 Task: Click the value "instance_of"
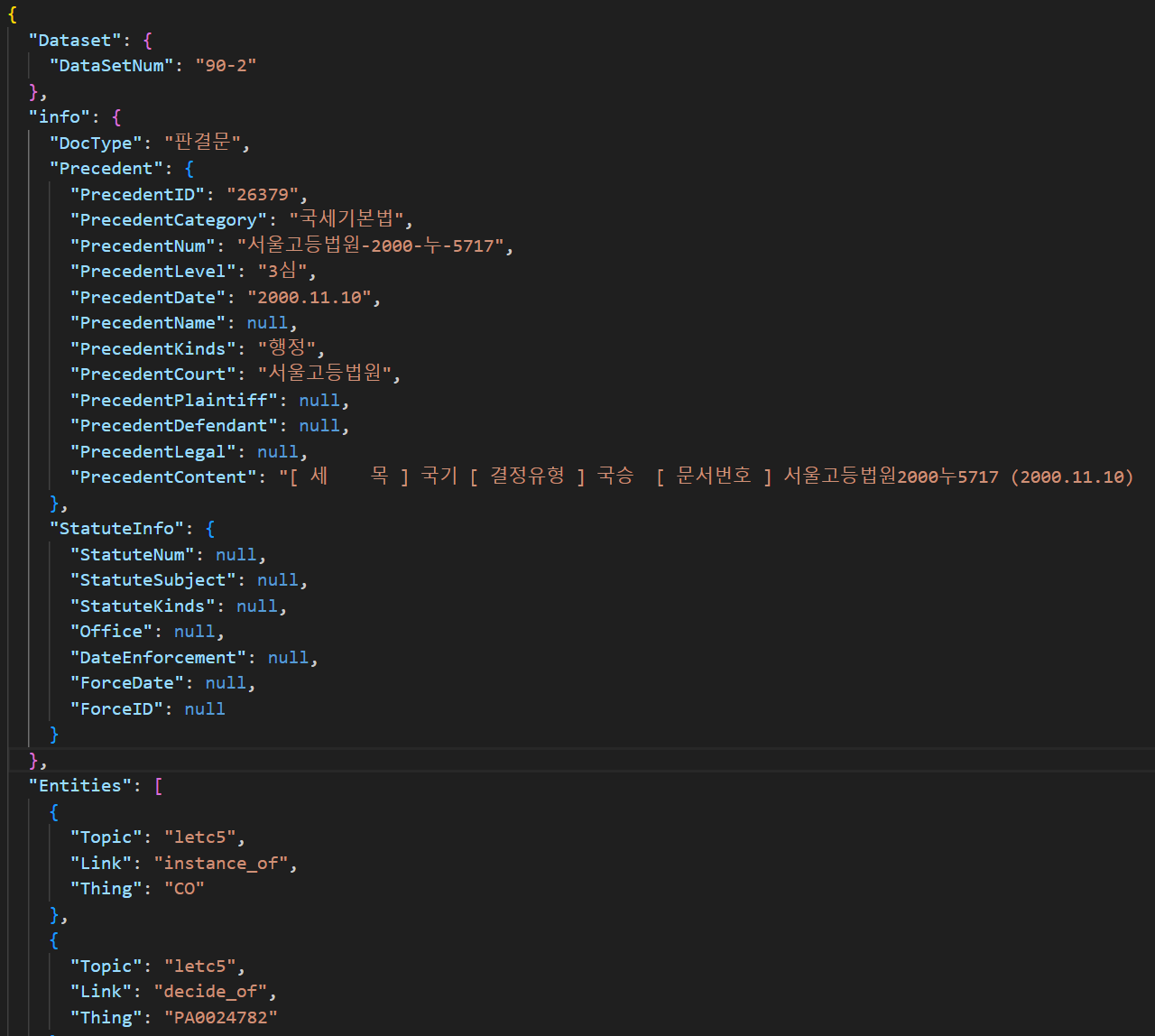[221, 864]
